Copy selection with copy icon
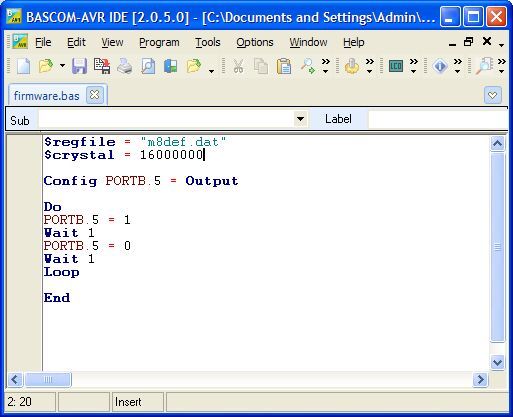 coord(261,66)
